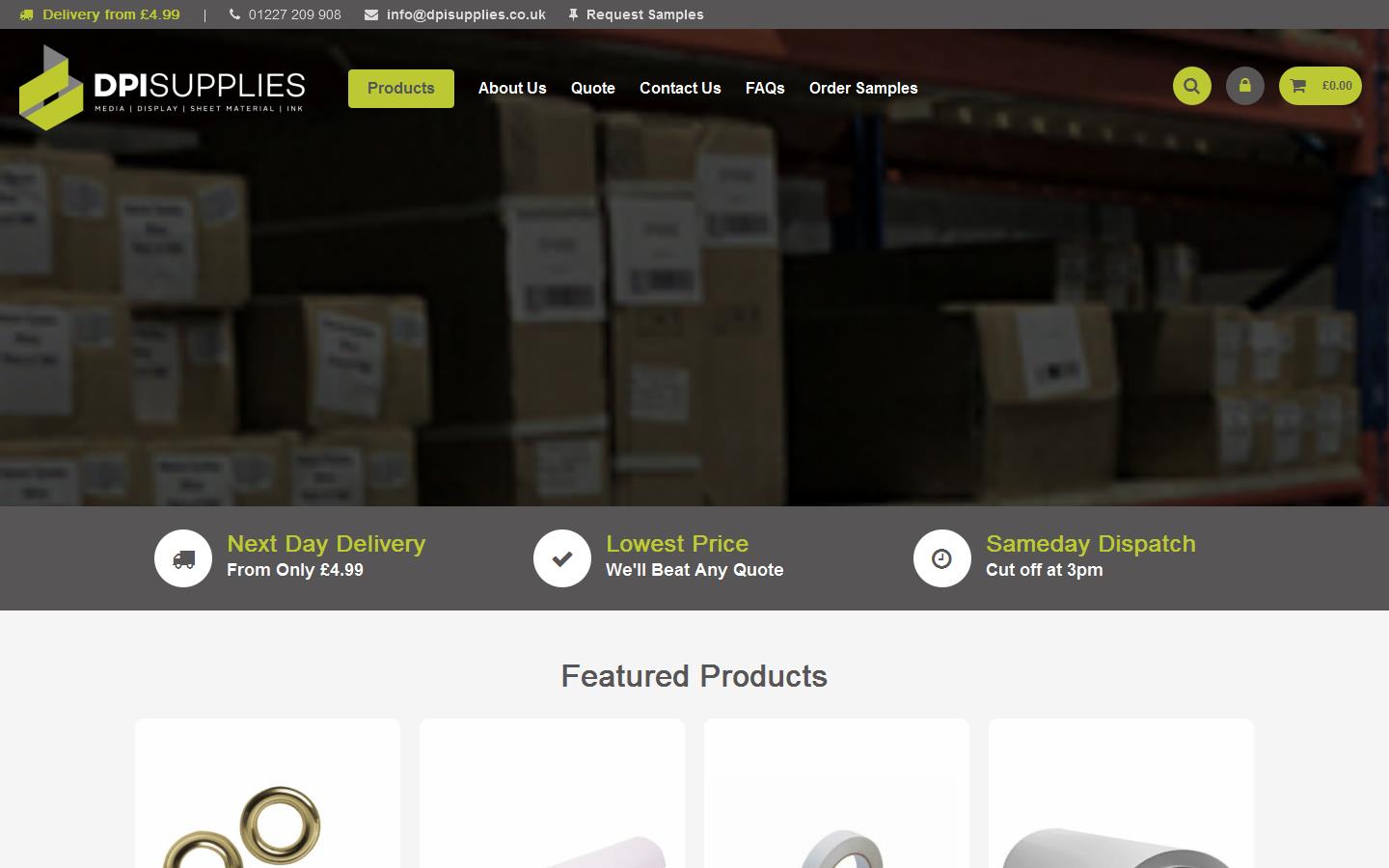The height and width of the screenshot is (868, 1389).
Task: Click Order Samples in the navigation
Action: tap(863, 88)
